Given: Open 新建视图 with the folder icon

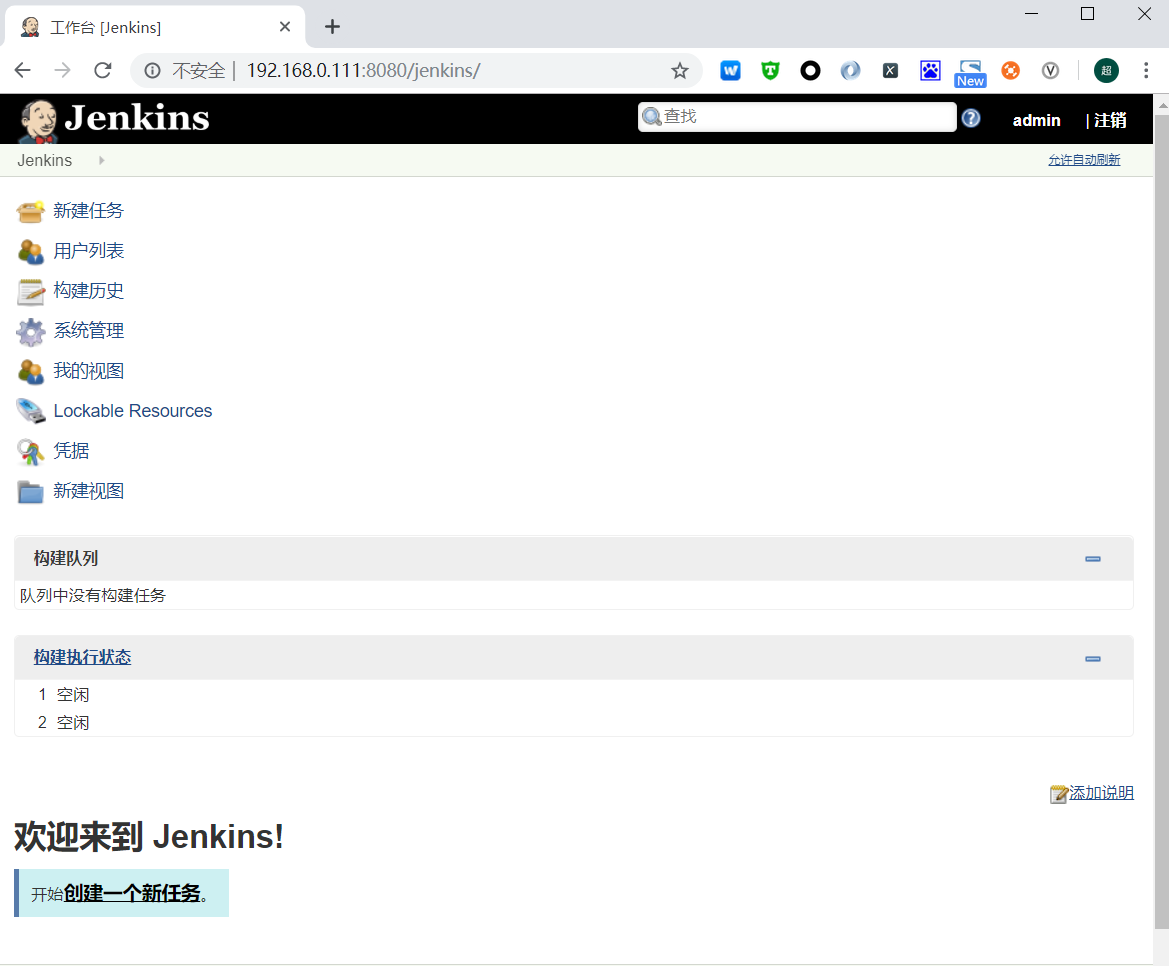Looking at the screenshot, I should [x=30, y=491].
